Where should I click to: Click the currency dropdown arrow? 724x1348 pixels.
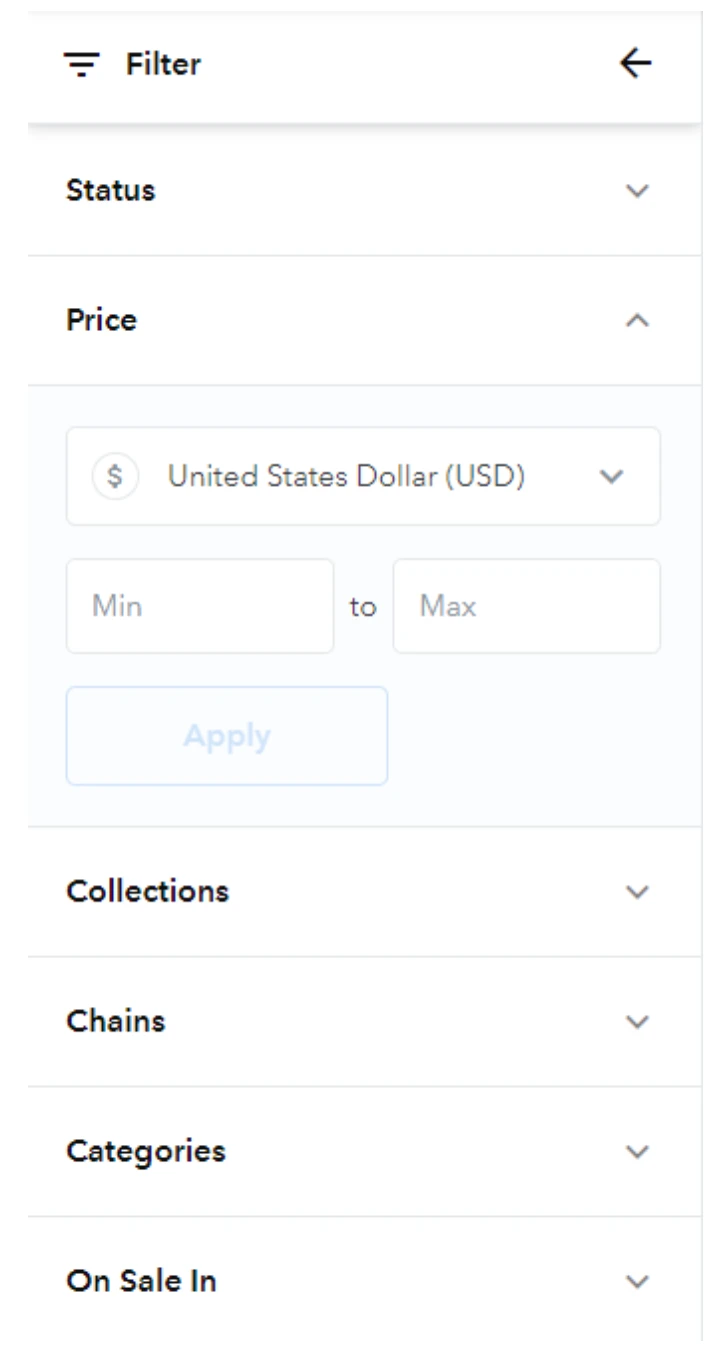(x=611, y=477)
